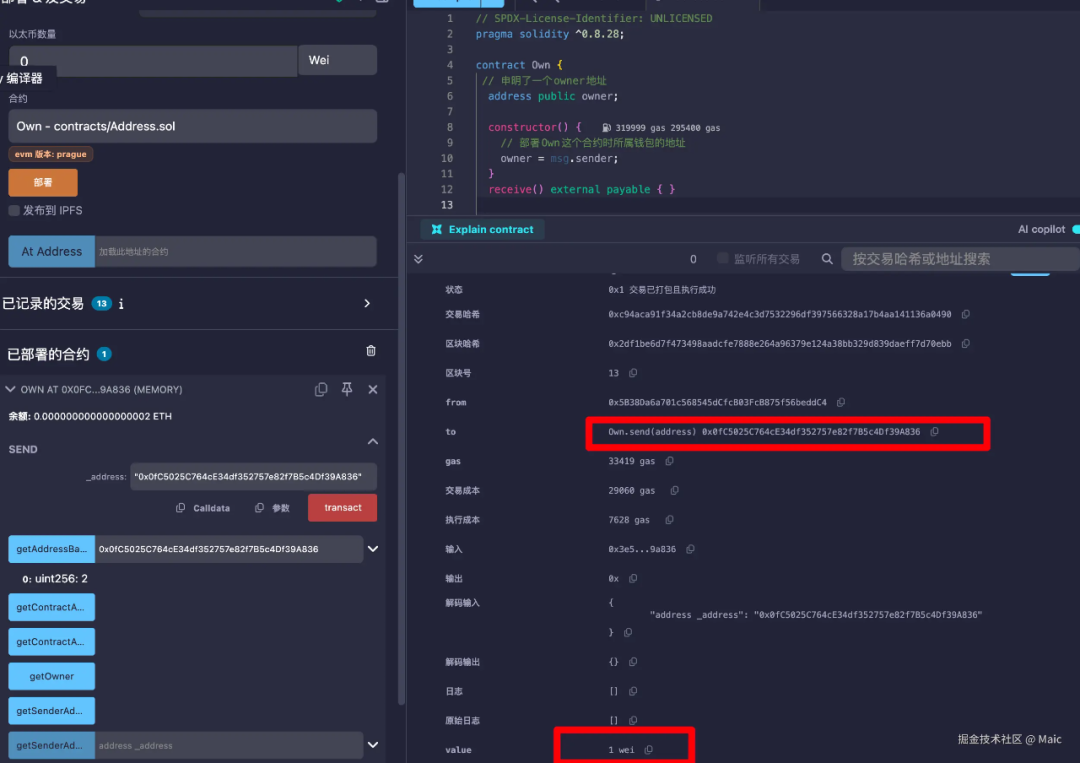This screenshot has height=763, width=1080.
Task: Open the contract selector Own - contracts/Address.sol
Action: click(193, 126)
